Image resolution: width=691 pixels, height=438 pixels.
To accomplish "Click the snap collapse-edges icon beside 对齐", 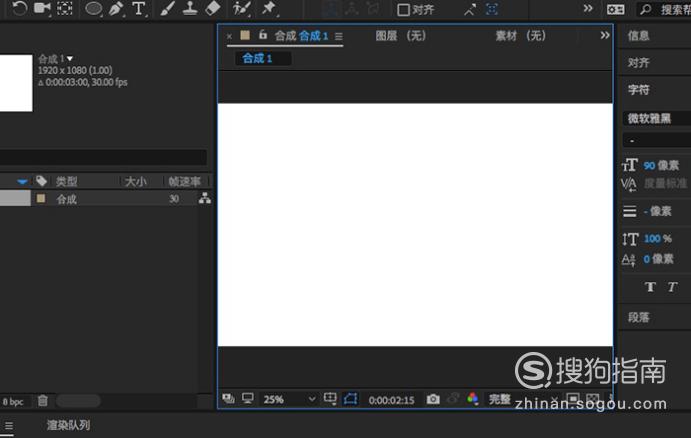I will pos(470,9).
